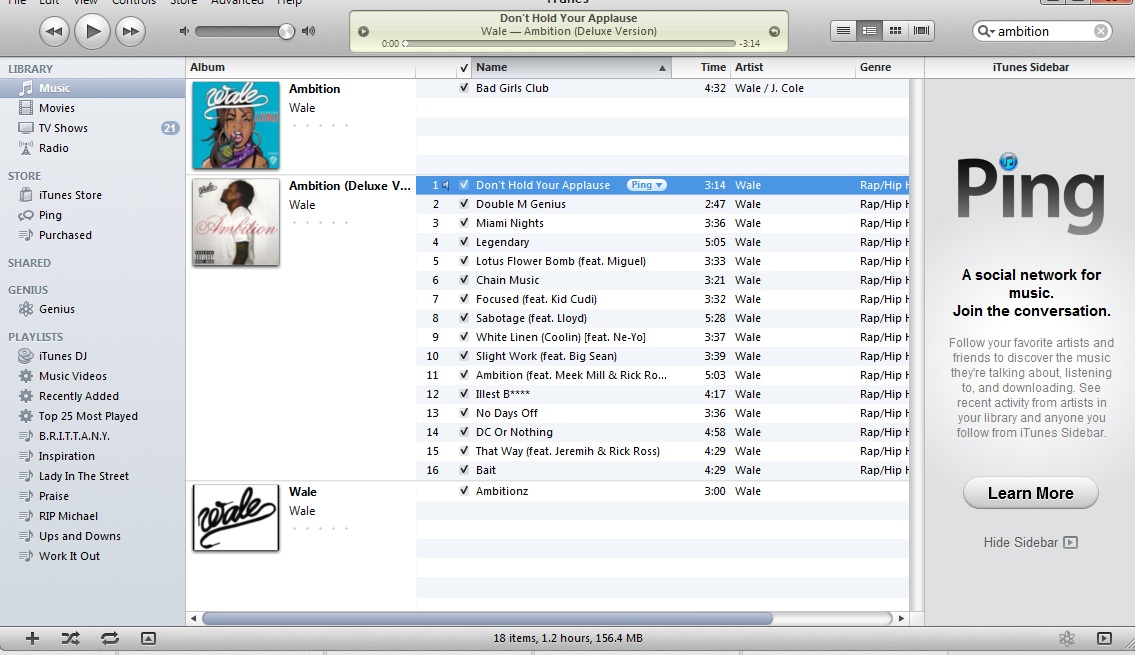Open the Purchased playlist
Viewport: 1135px width, 655px height.
pyautogui.click(x=65, y=235)
